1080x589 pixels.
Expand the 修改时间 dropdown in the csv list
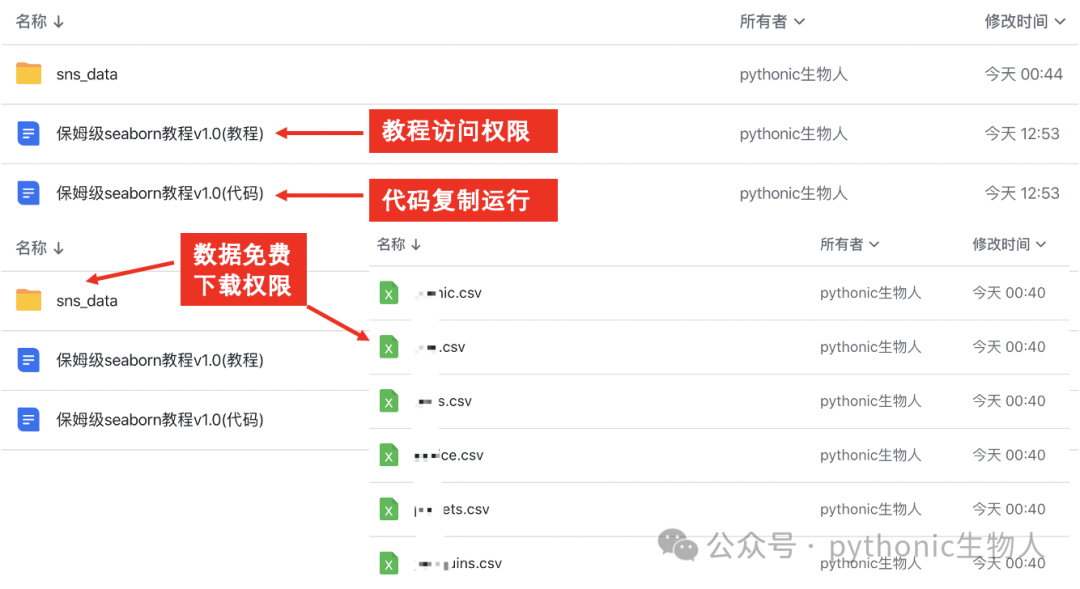pos(1009,245)
